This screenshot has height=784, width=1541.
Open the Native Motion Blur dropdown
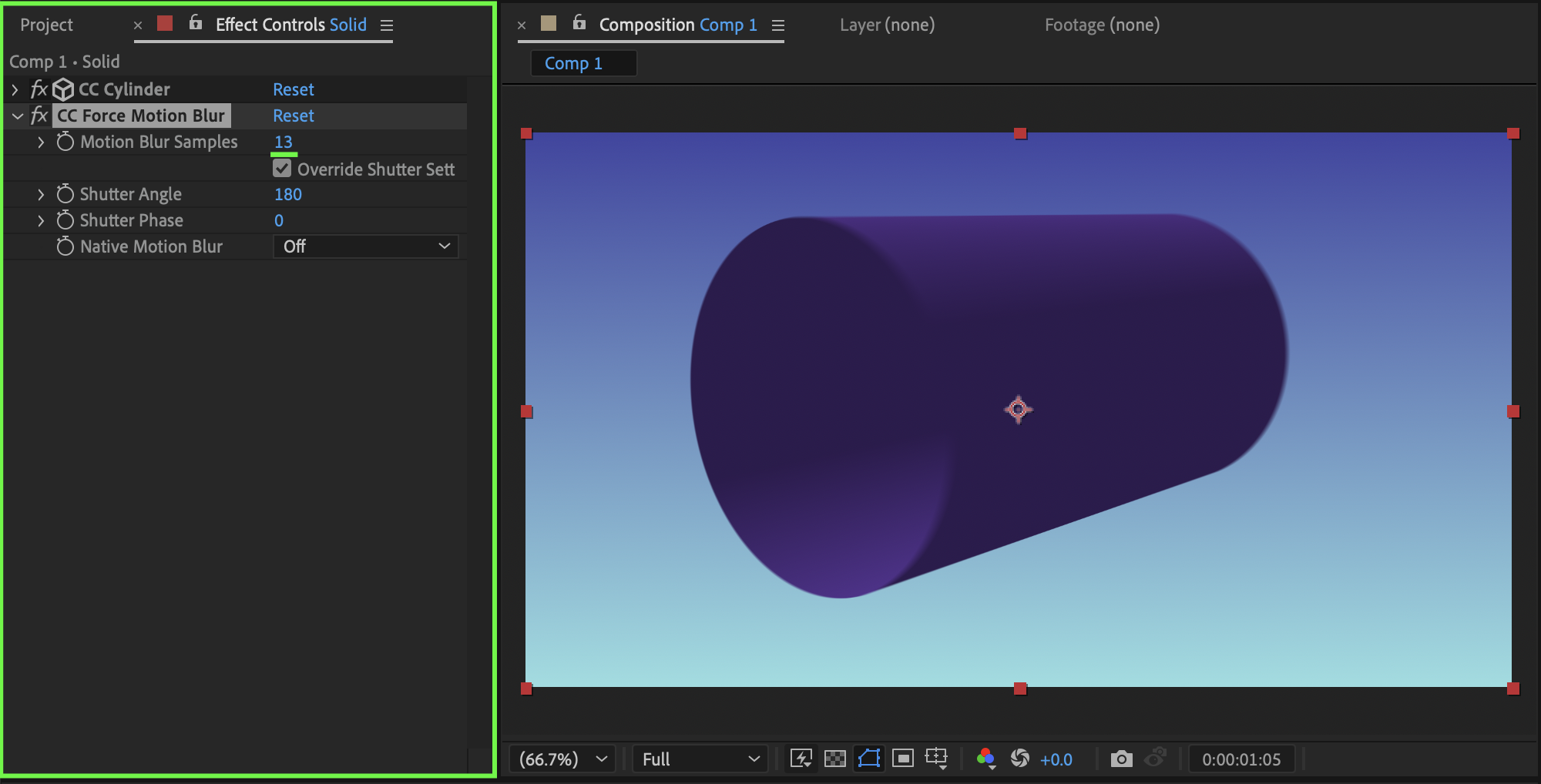pos(366,246)
